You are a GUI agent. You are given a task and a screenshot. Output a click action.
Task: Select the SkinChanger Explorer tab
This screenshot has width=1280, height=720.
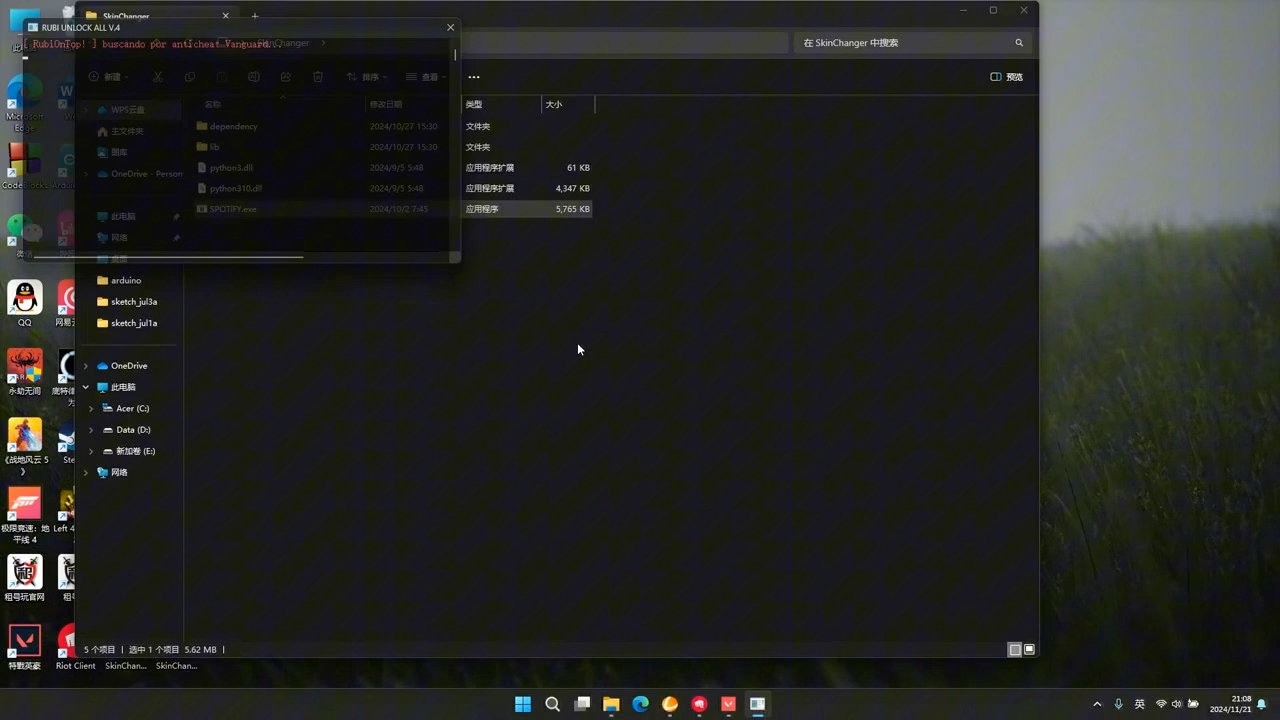click(x=155, y=16)
